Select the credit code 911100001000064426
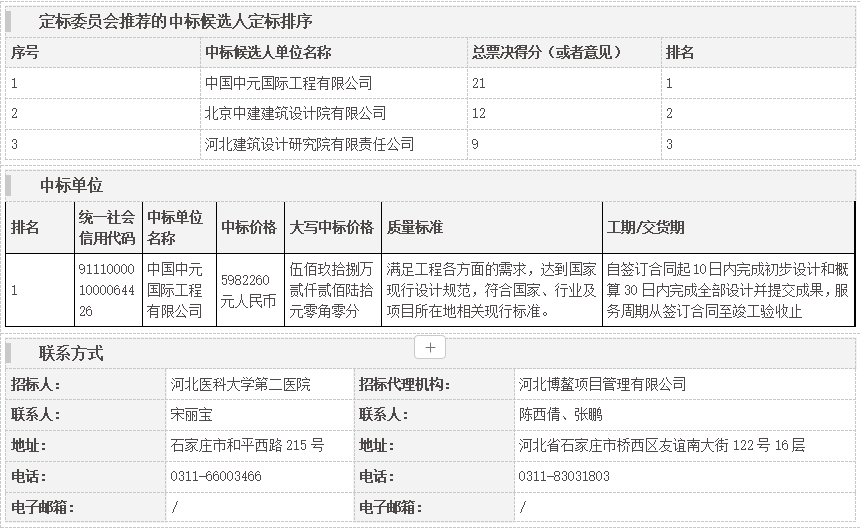Image resolution: width=861 pixels, height=528 pixels. tap(107, 290)
